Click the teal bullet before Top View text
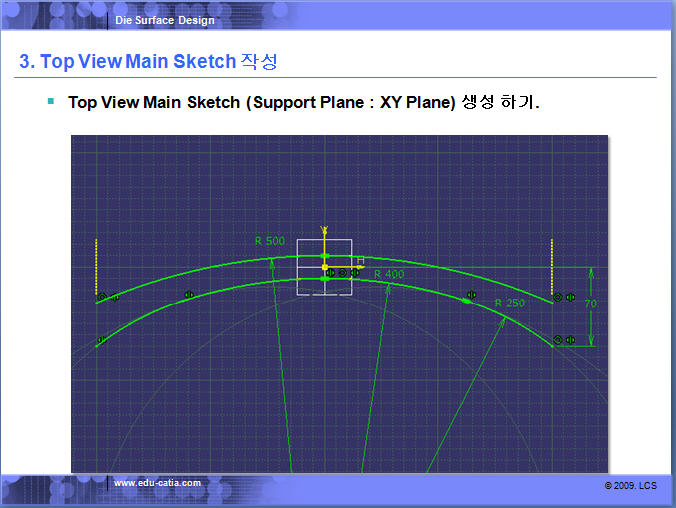The height and width of the screenshot is (508, 676). [x=51, y=101]
